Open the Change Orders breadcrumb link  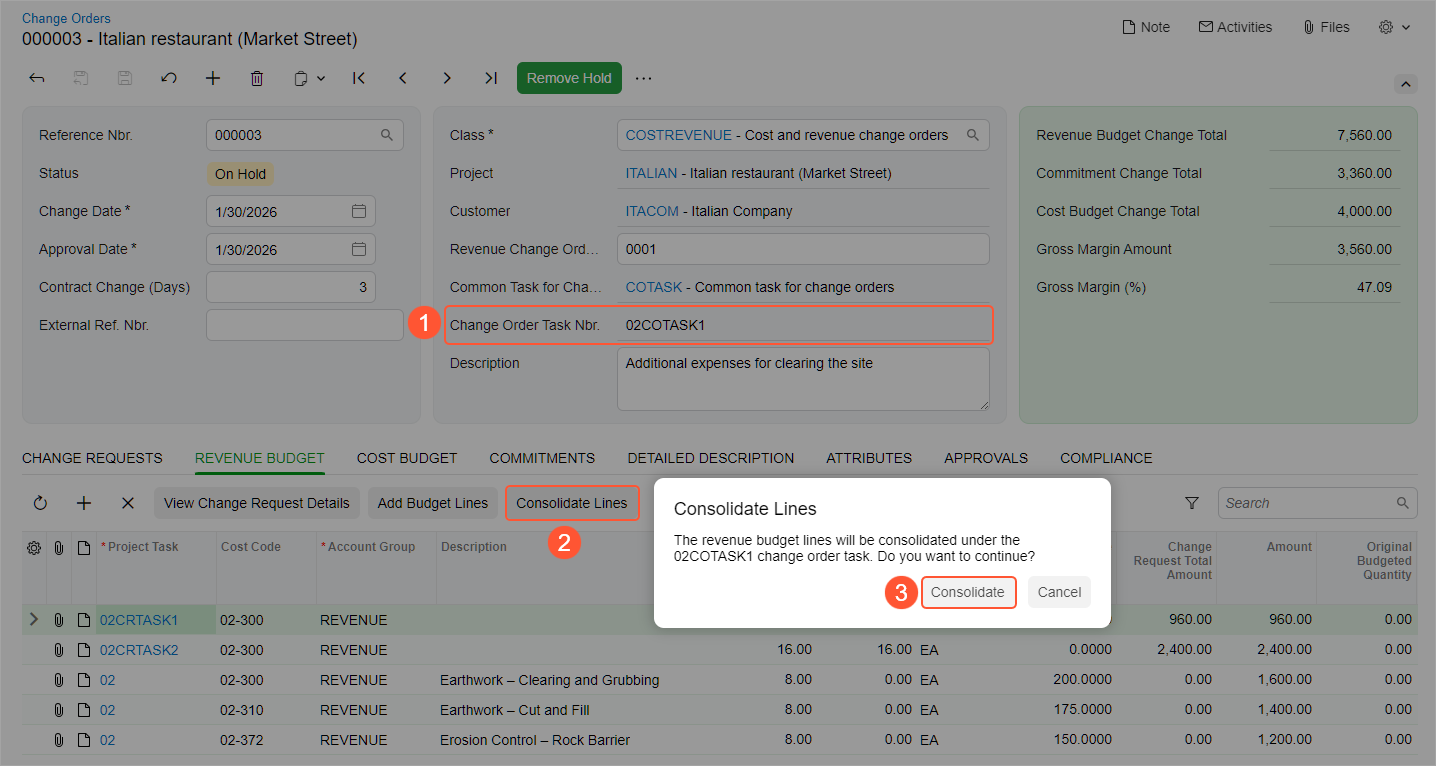pyautogui.click(x=66, y=18)
